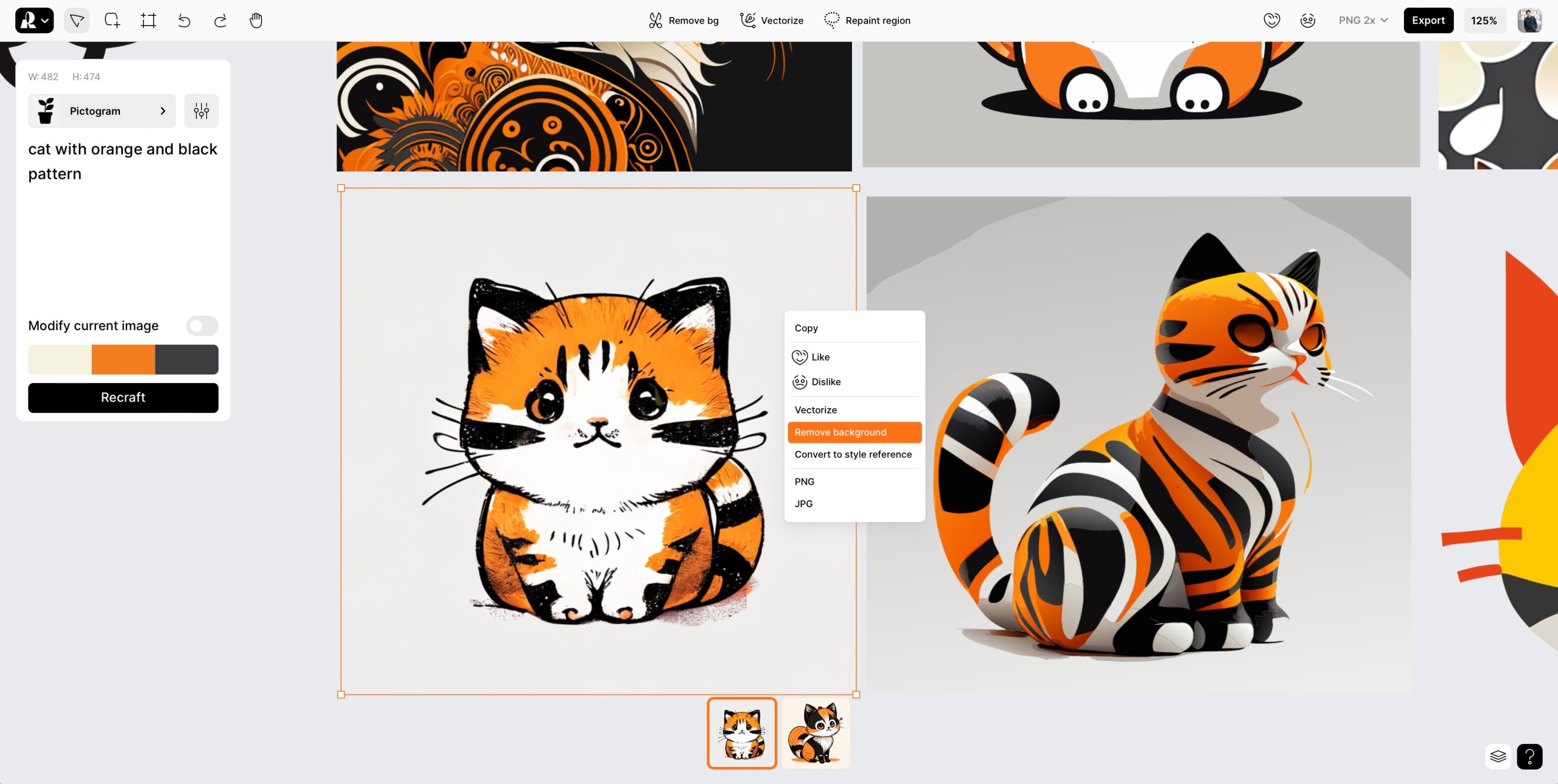Open the PNG 2x format dropdown
The width and height of the screenshot is (1558, 784).
pyautogui.click(x=1363, y=21)
